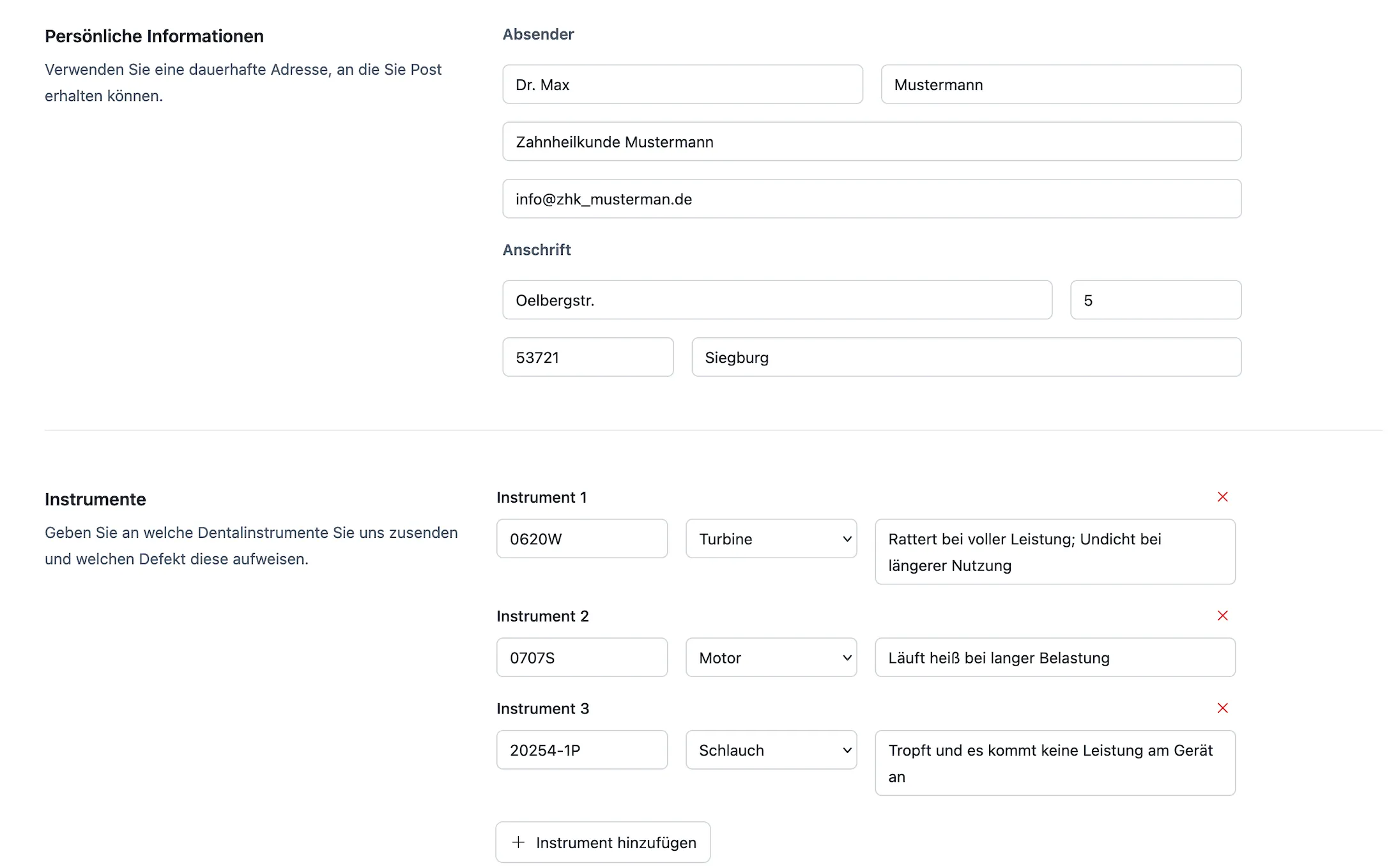Image resolution: width=1389 pixels, height=868 pixels.
Task: Select the serial number field 0620W
Action: click(x=581, y=538)
